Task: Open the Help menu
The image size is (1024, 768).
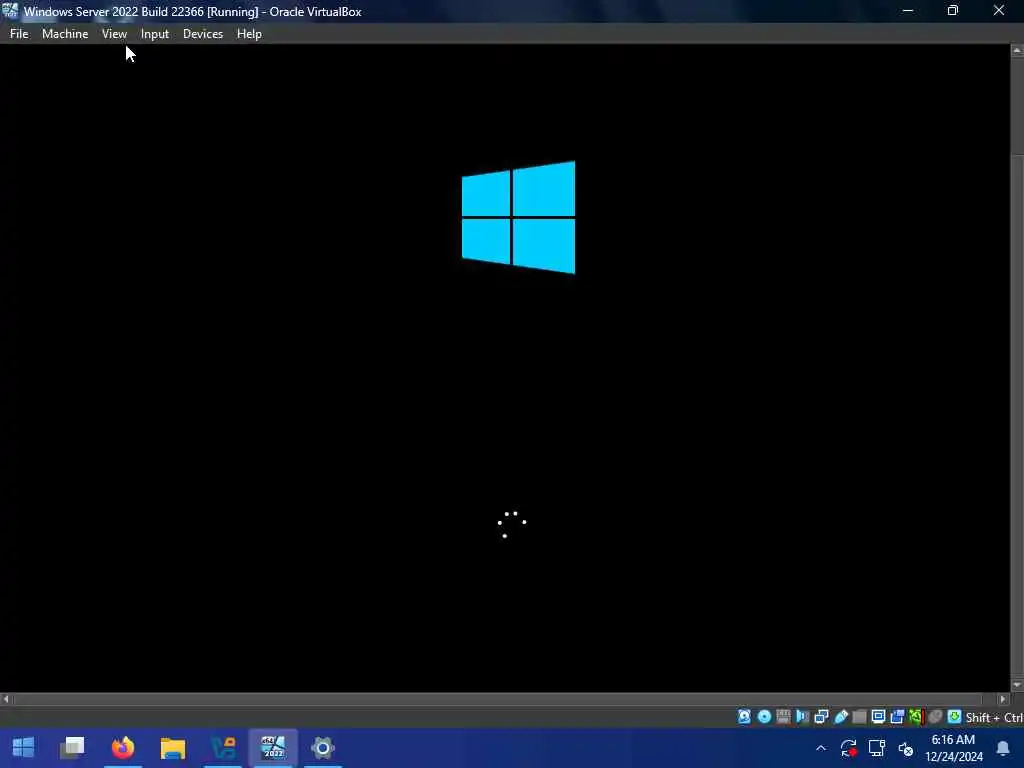Action: click(x=249, y=34)
